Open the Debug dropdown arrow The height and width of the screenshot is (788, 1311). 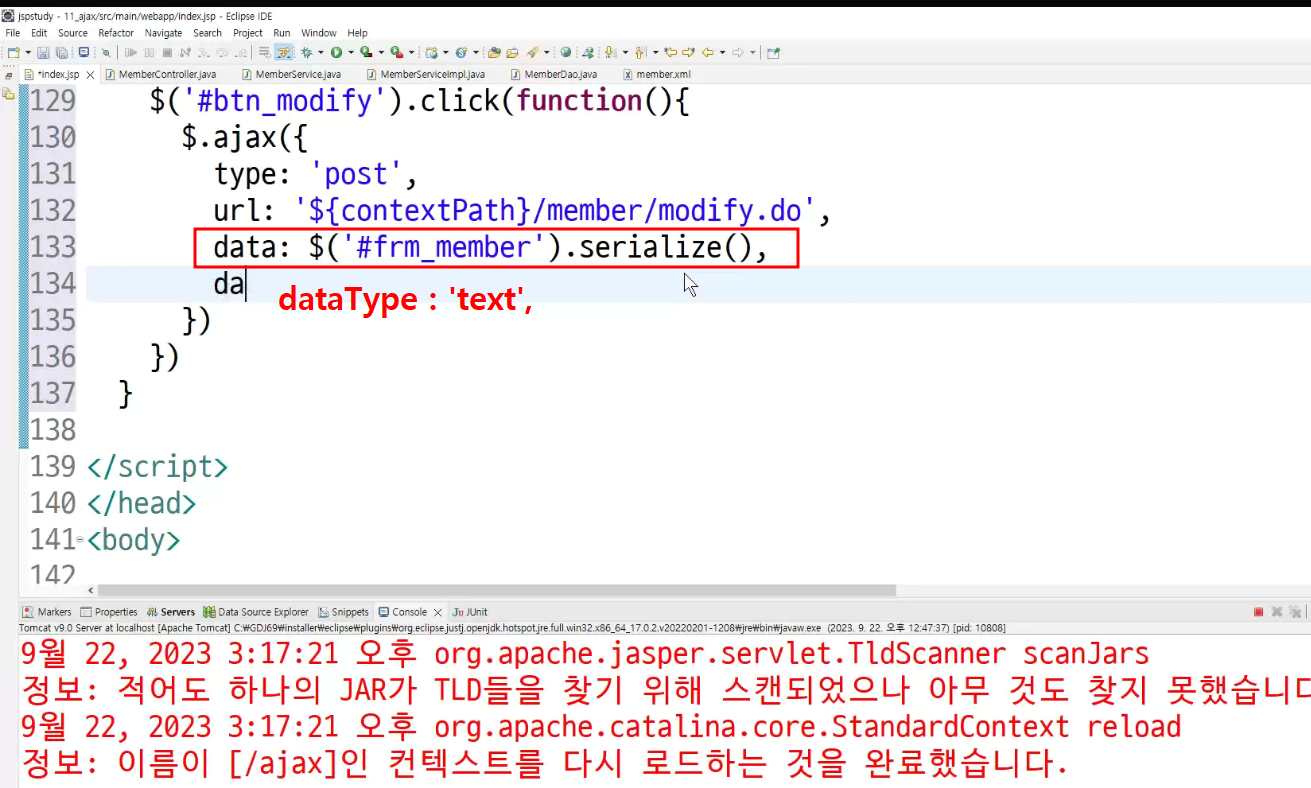pyautogui.click(x=320, y=52)
